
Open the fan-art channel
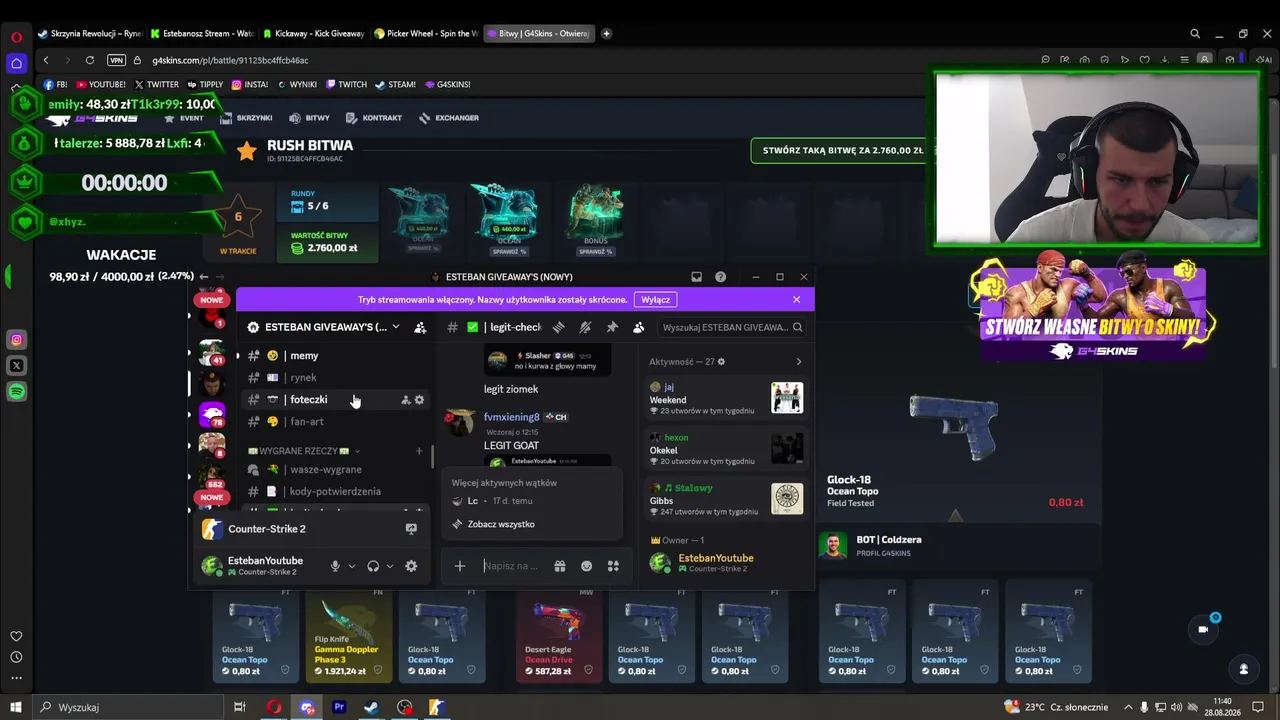click(336, 422)
